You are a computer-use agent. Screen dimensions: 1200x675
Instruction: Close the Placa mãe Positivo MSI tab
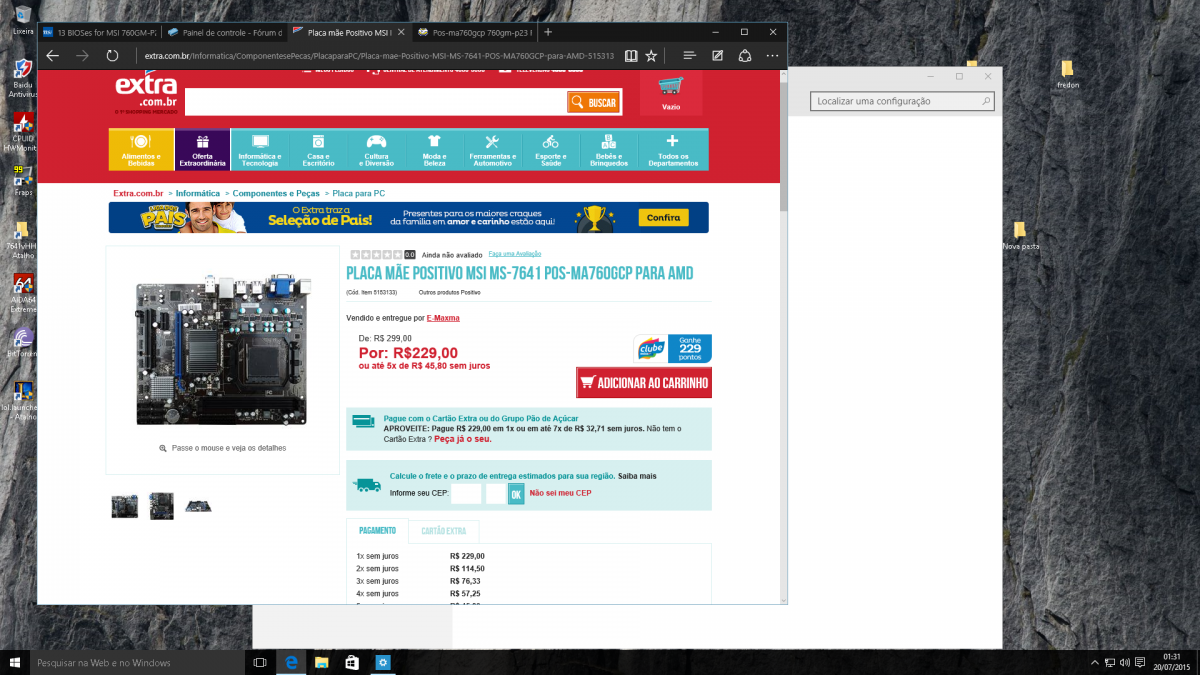point(402,32)
